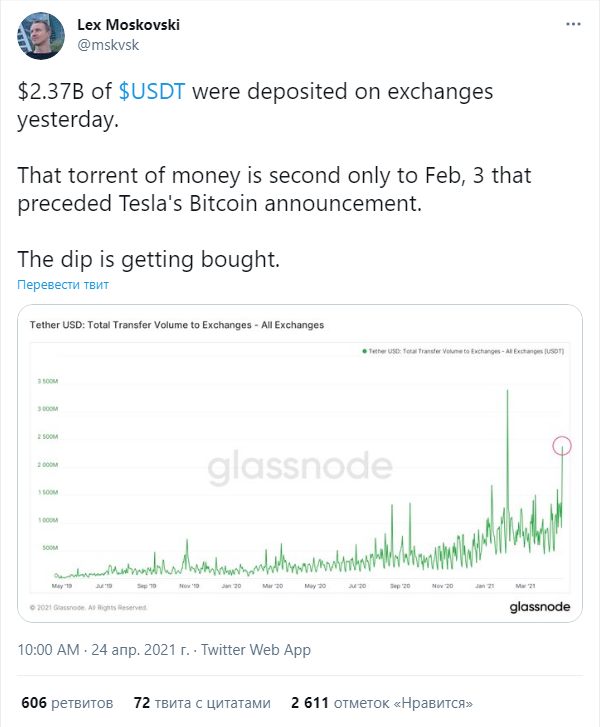Open the tweet timestamp 10:00 AM 24 апр. 2021
Viewport: 602px width, 727px height.
[103, 650]
